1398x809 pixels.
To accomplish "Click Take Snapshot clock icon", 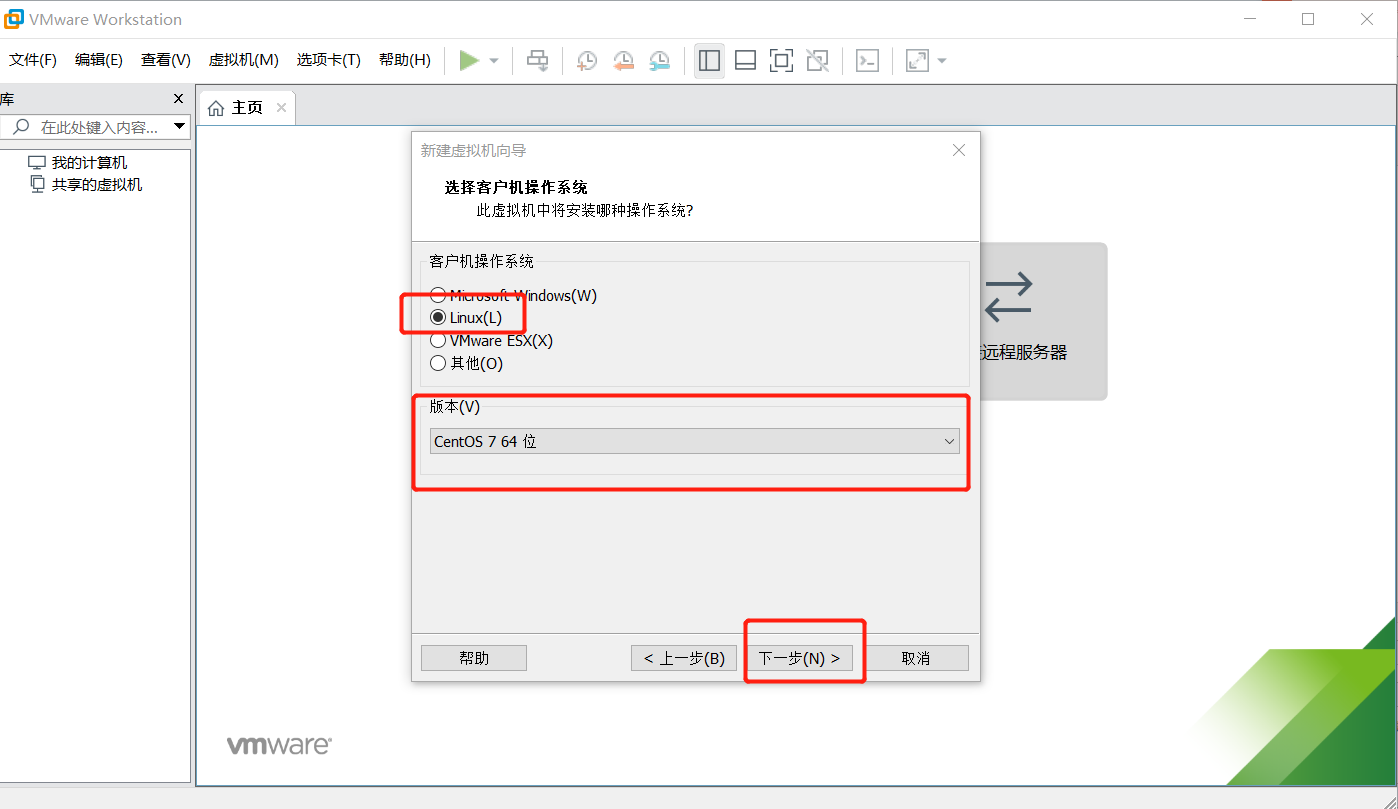I will tap(587, 61).
